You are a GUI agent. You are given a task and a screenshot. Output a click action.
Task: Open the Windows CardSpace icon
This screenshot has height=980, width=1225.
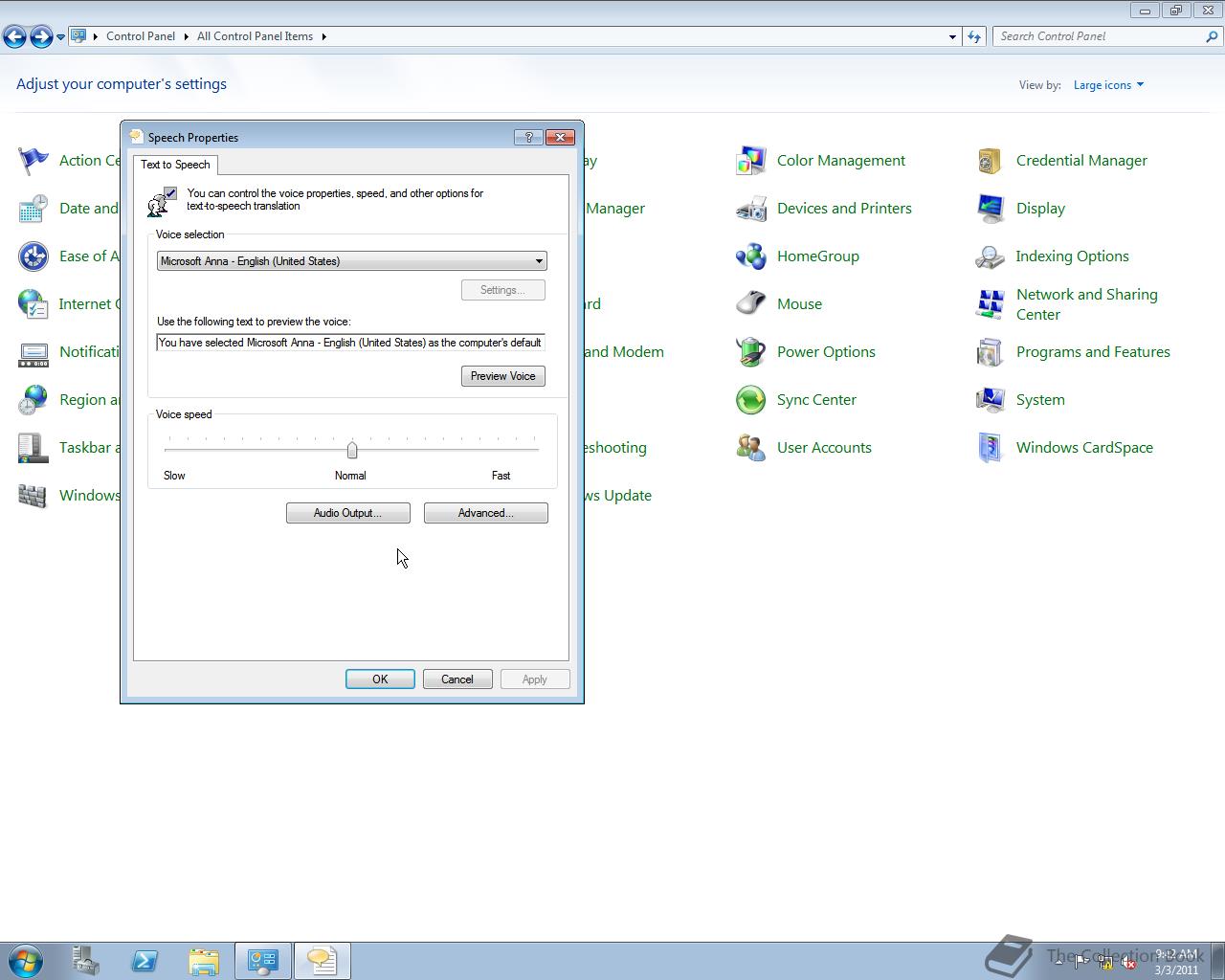click(x=991, y=448)
